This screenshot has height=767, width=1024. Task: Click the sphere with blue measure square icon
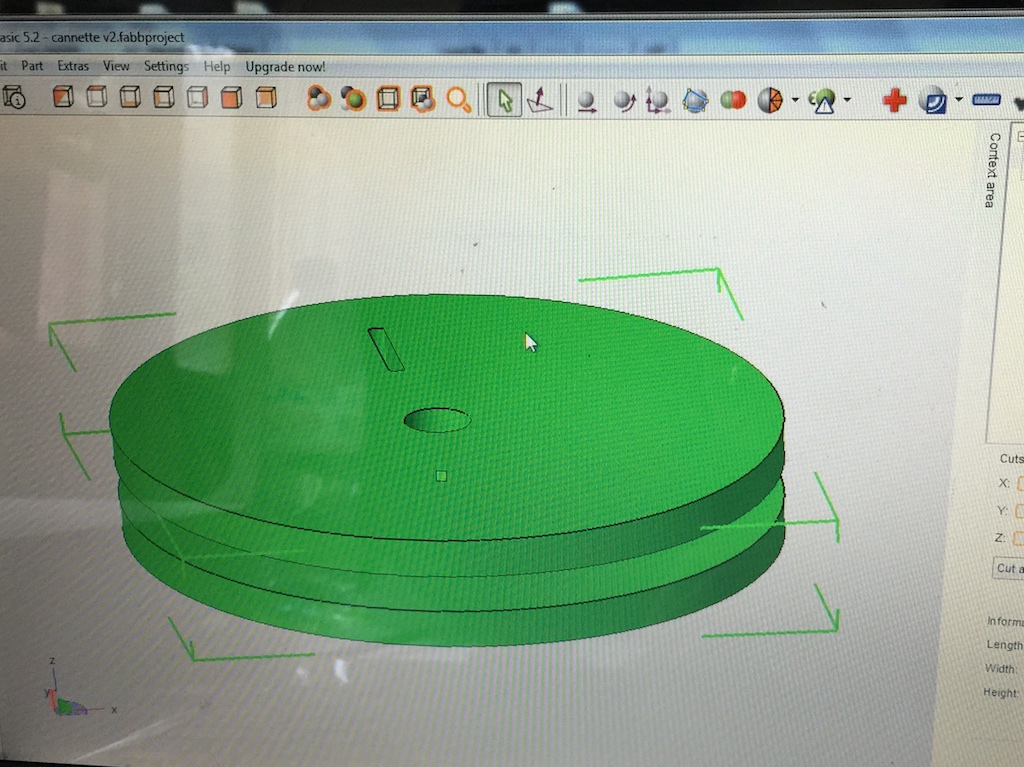coord(933,100)
